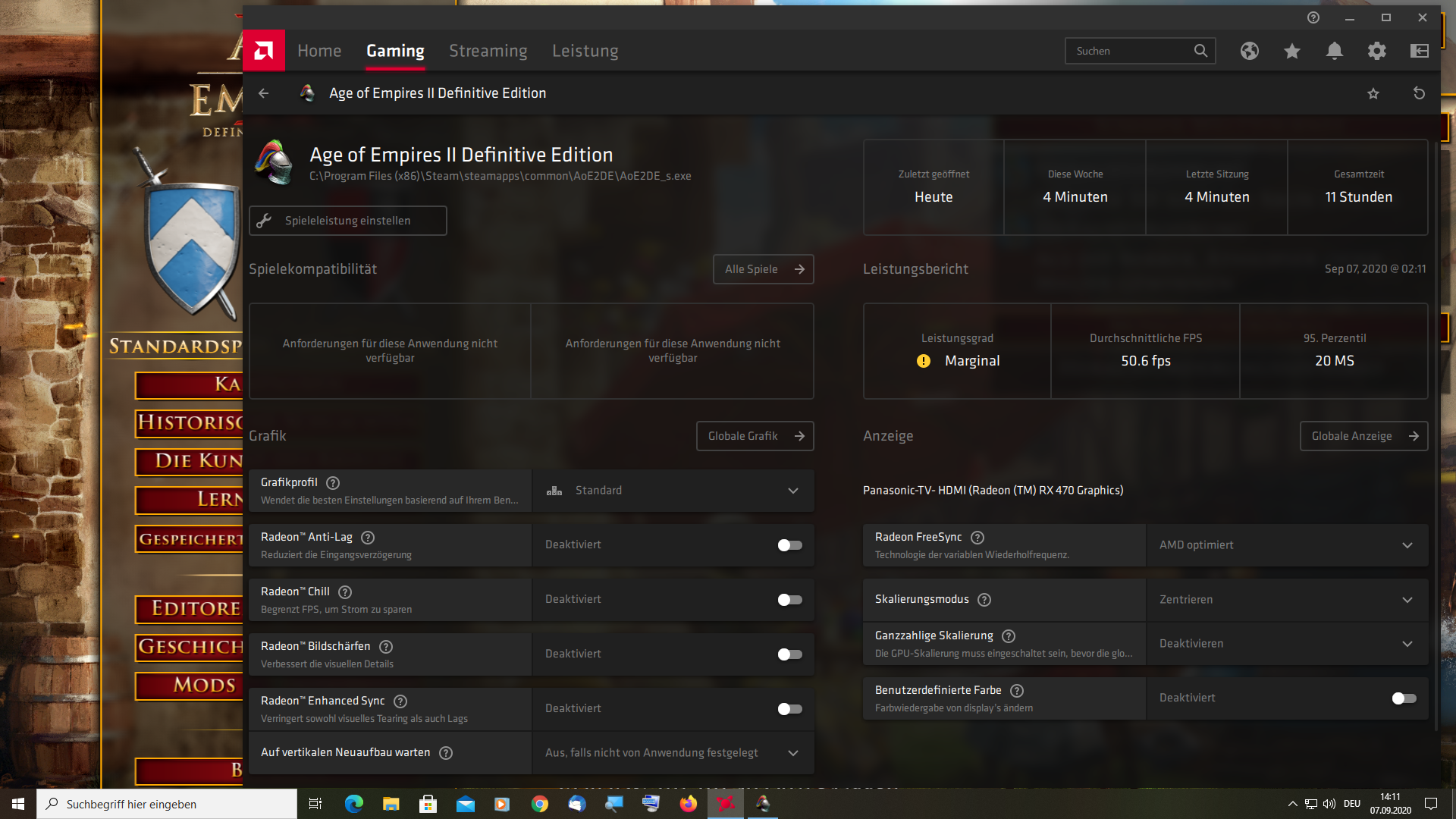Mark game as favorite with star outline
Screen dimensions: 1456x819
1373,93
